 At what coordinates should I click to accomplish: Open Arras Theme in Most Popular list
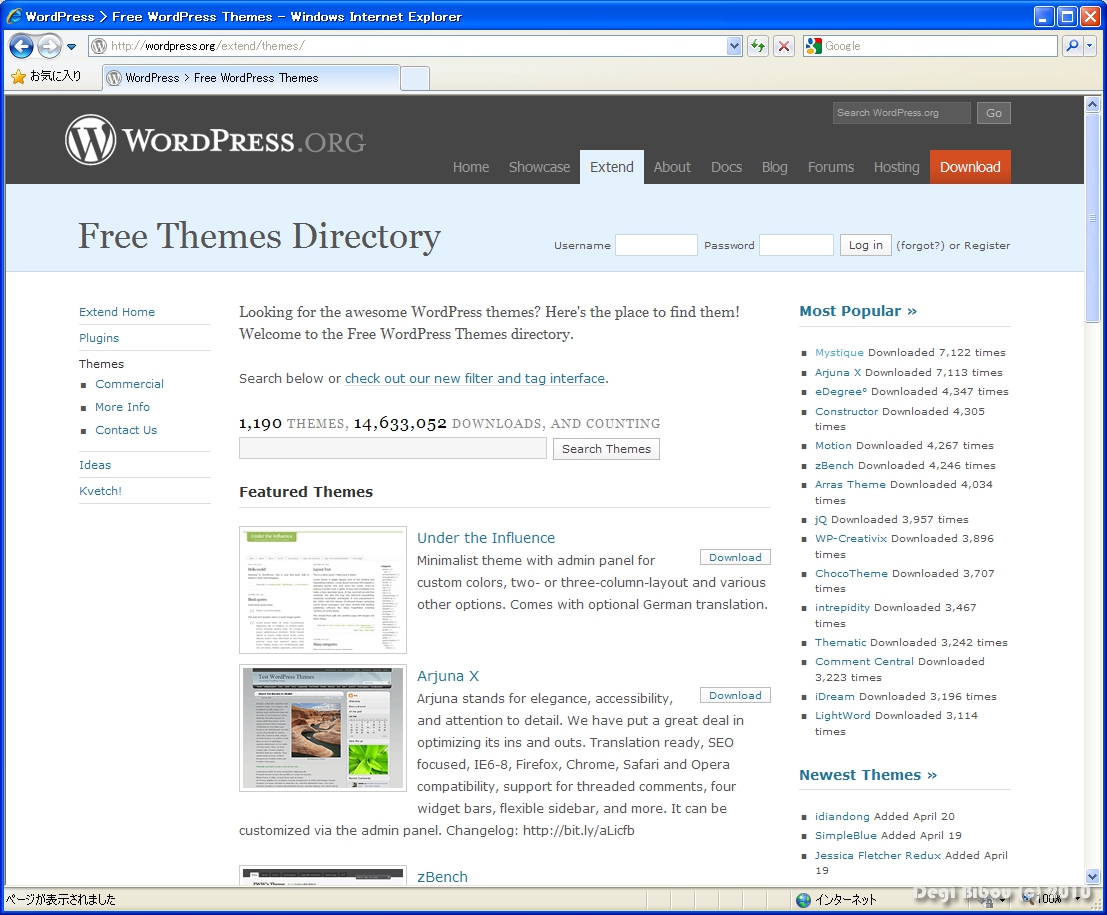pos(850,485)
